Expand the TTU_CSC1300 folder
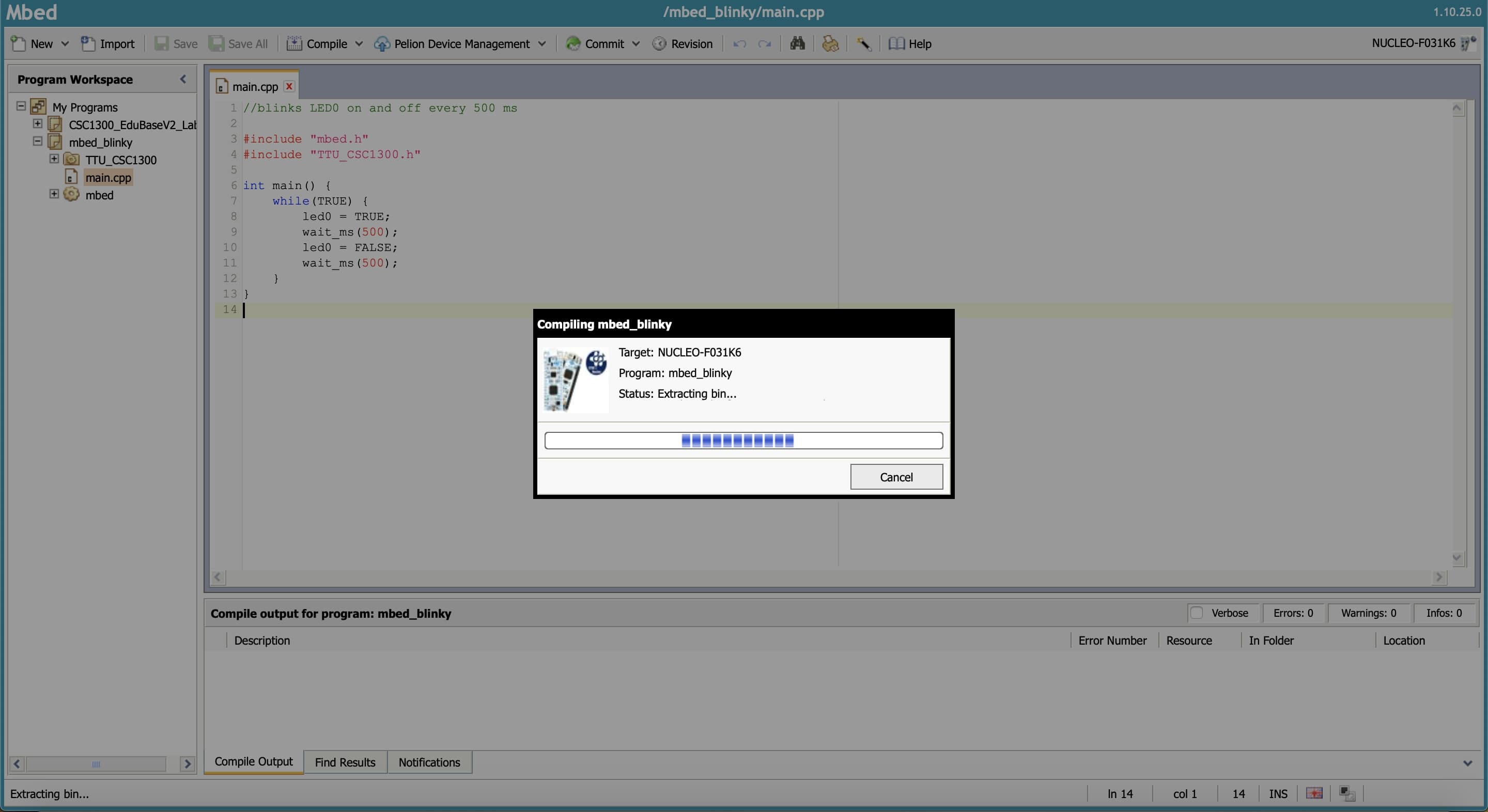The width and height of the screenshot is (1488, 812). tap(54, 159)
